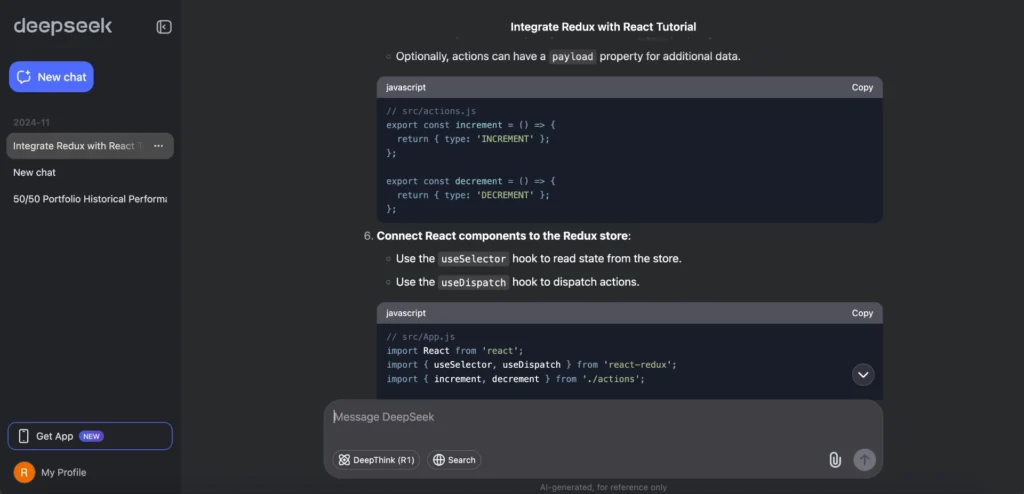Copy the src/actions.js code block

(x=862, y=88)
